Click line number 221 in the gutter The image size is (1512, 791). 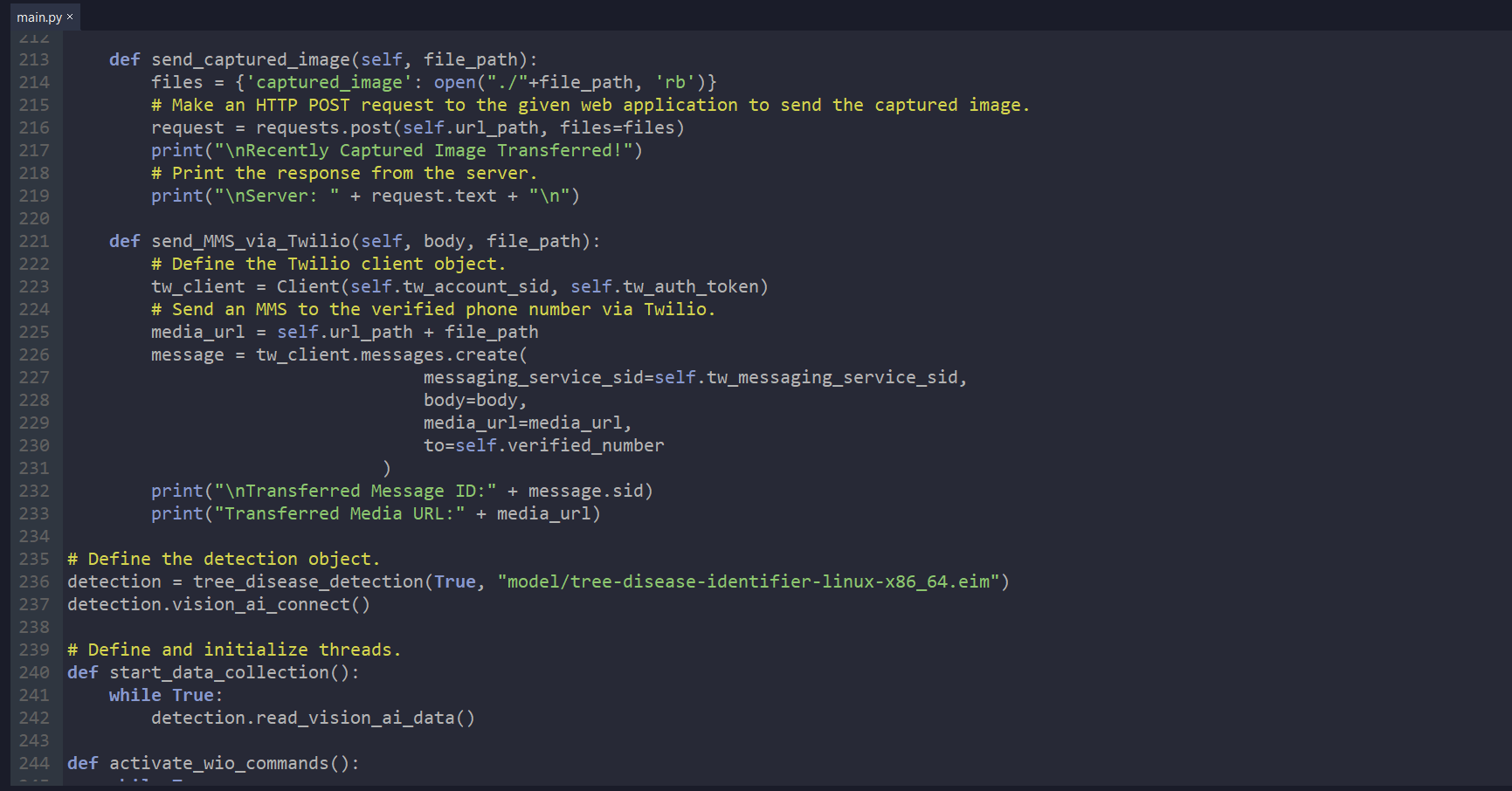(x=34, y=241)
